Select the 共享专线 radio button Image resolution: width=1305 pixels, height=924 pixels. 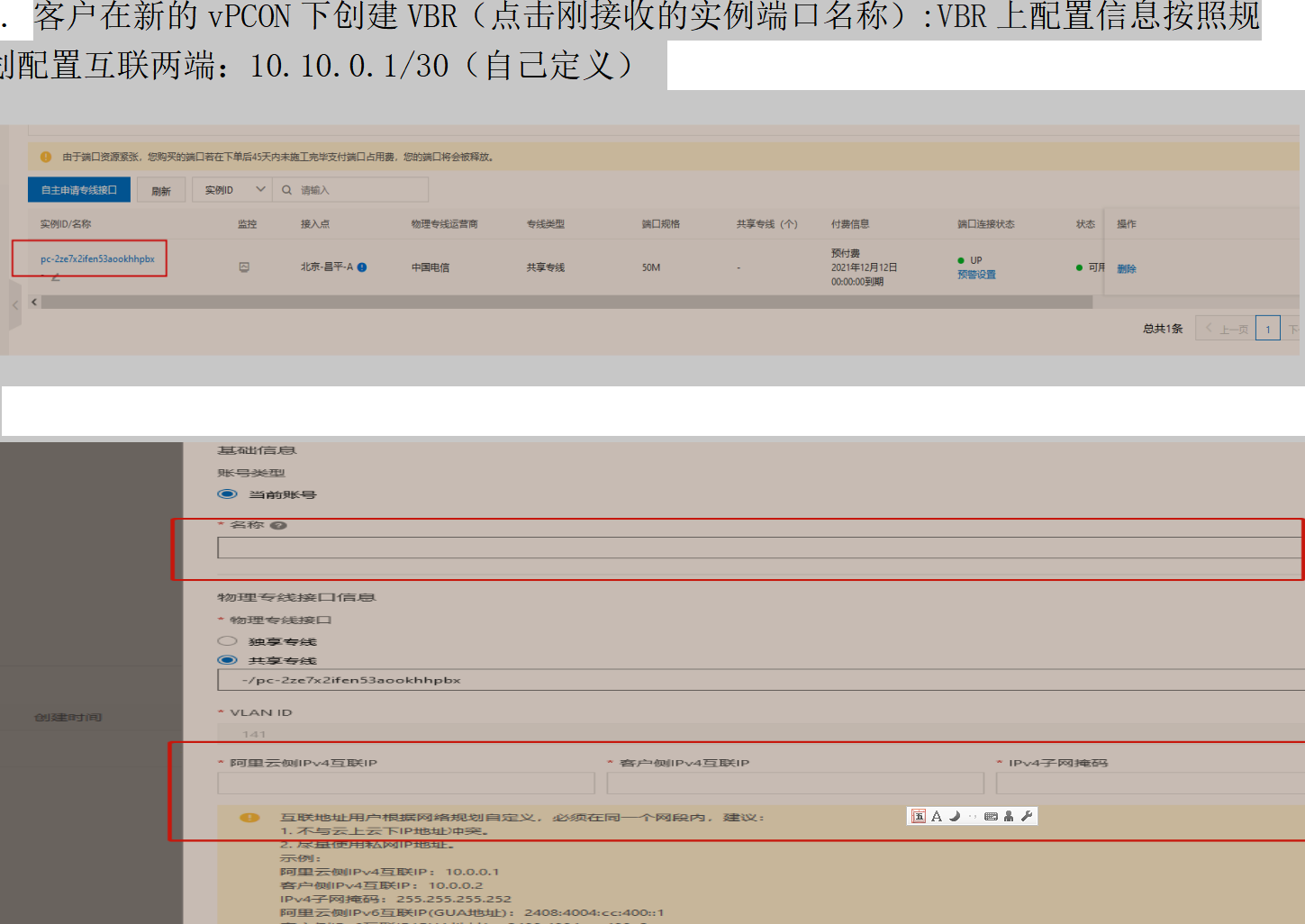point(227,660)
